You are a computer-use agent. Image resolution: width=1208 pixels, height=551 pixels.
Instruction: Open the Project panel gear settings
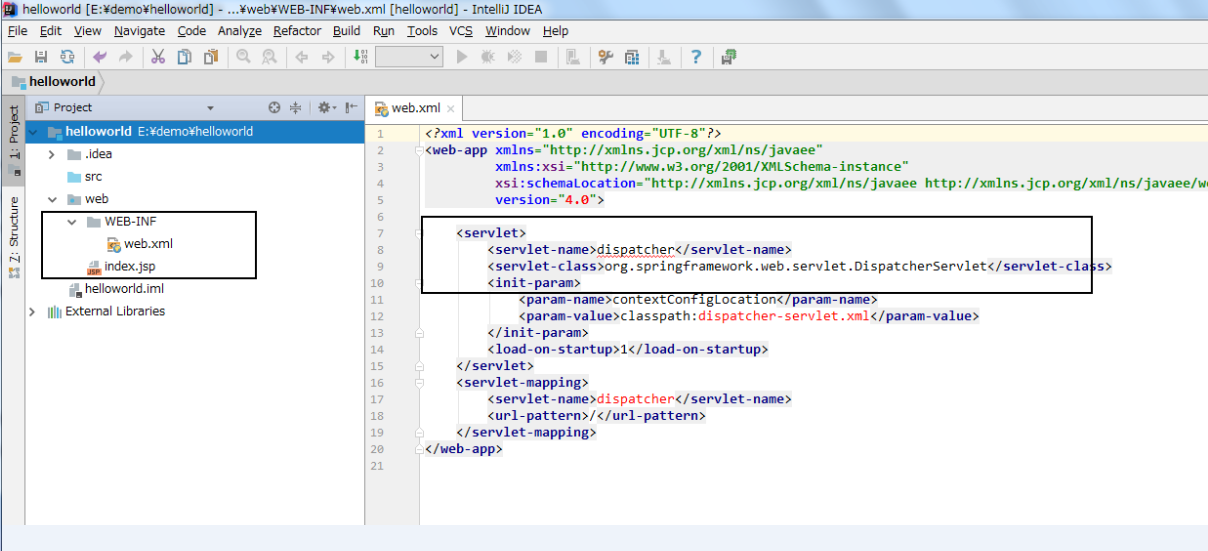tap(325, 107)
